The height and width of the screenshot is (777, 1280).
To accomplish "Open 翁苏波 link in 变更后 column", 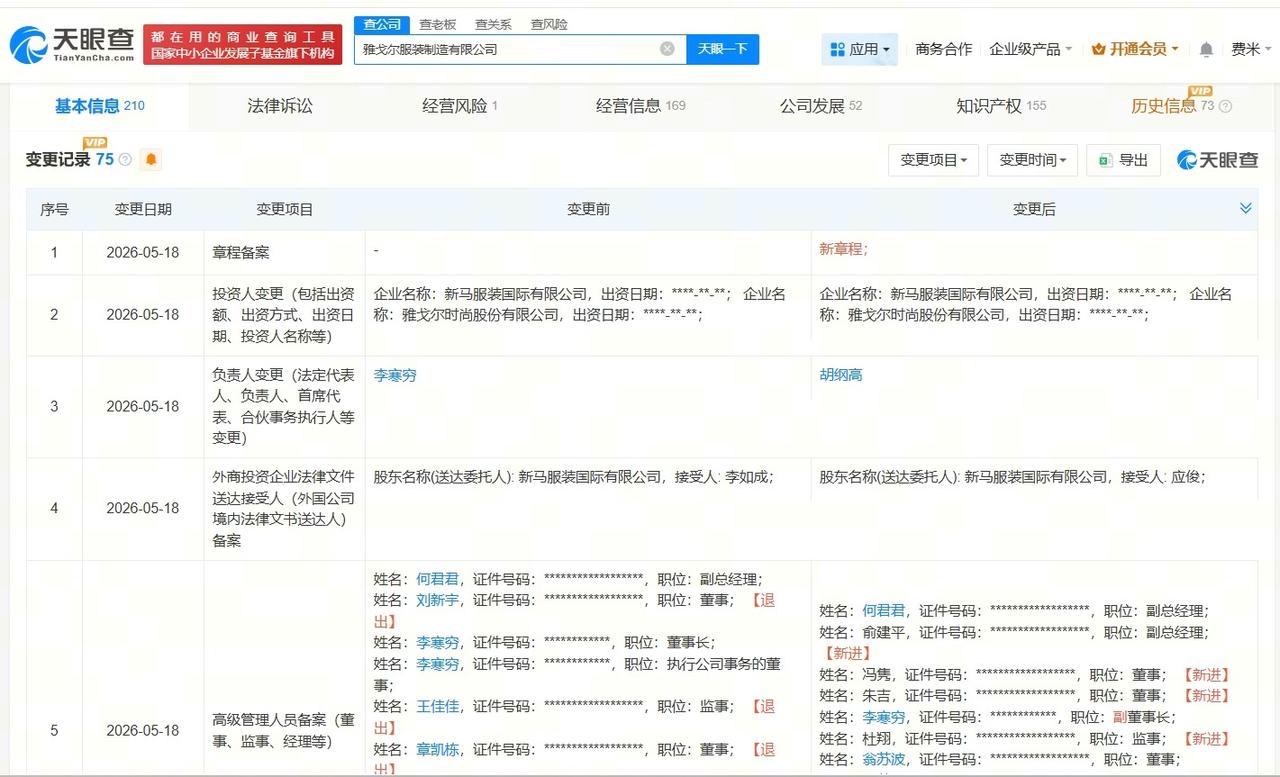I will click(883, 760).
